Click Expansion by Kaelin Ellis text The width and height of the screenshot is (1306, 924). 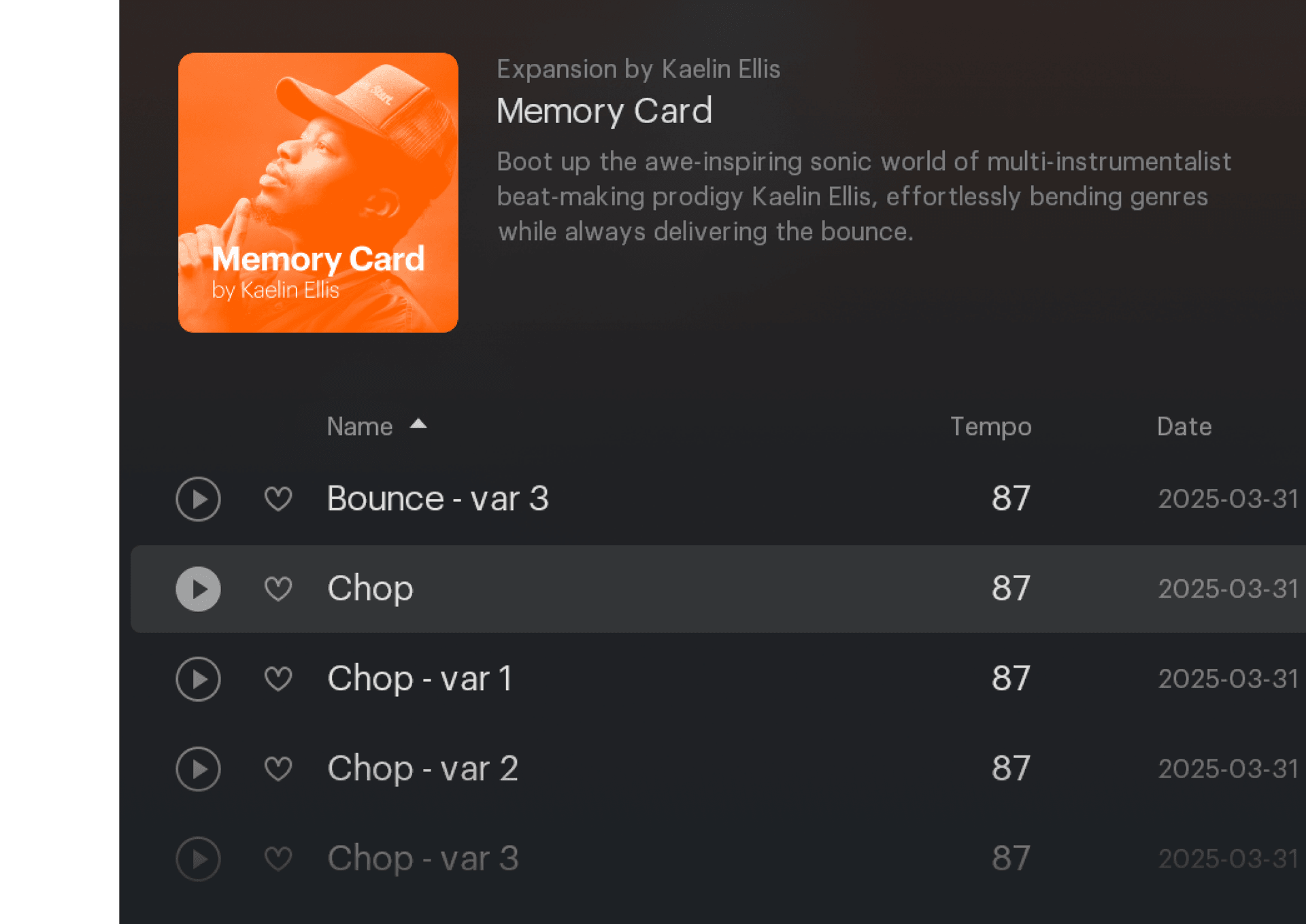[x=638, y=69]
